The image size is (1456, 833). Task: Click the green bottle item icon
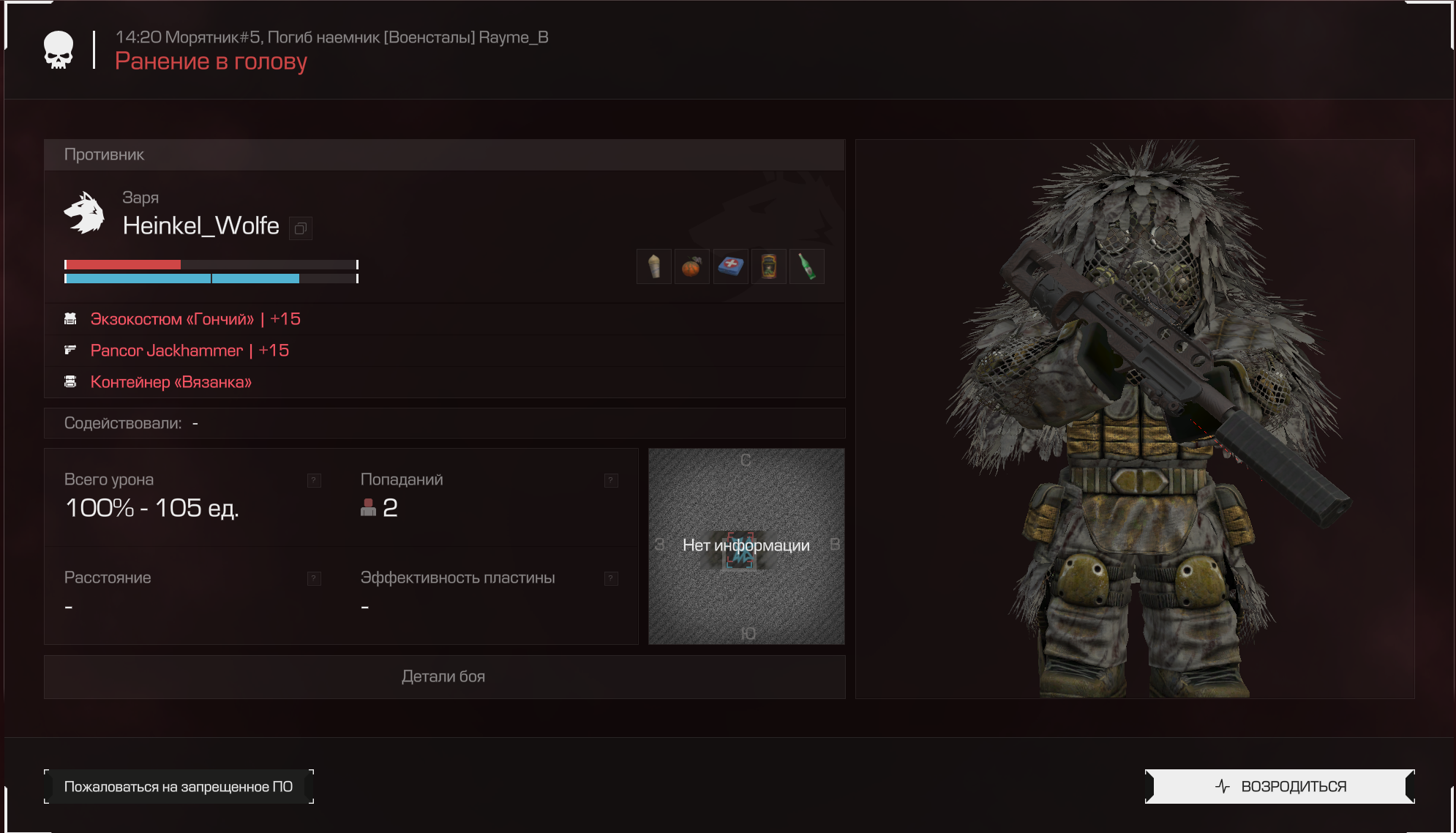click(x=806, y=266)
